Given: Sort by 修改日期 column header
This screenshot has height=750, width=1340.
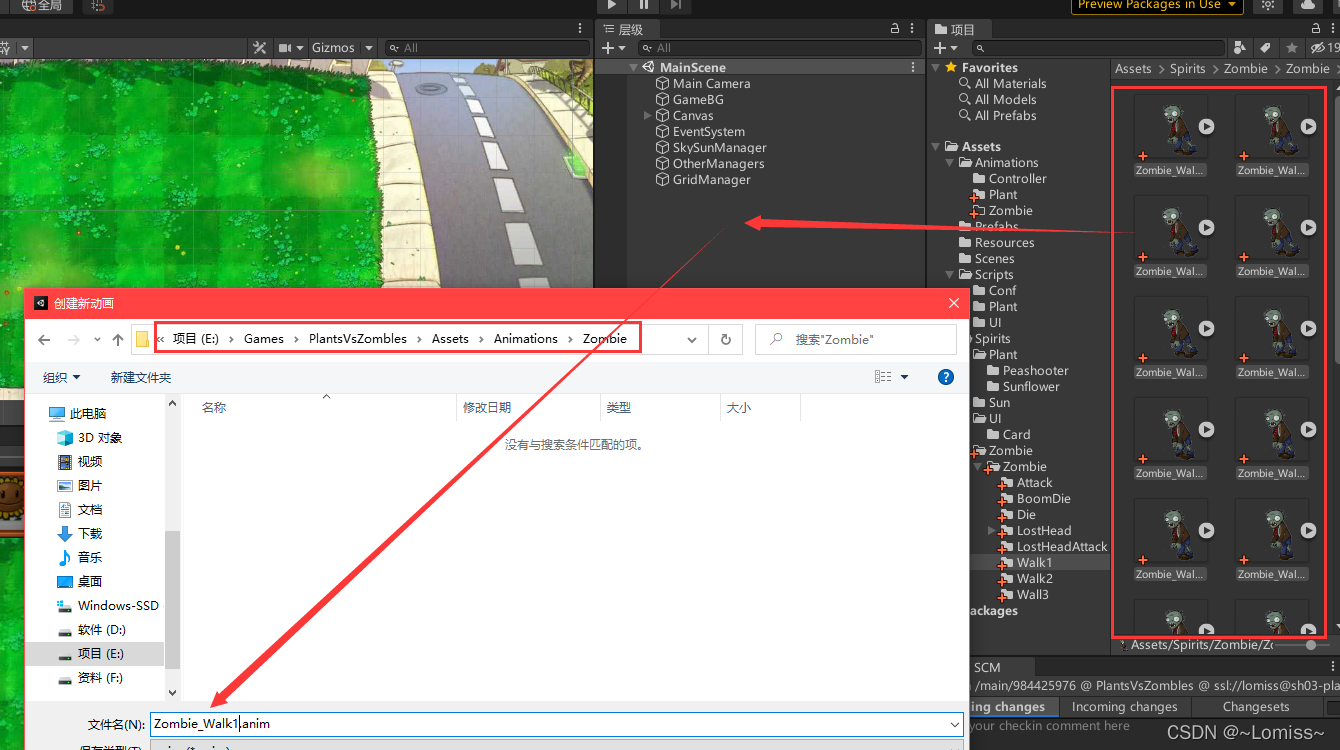Looking at the screenshot, I should point(487,408).
